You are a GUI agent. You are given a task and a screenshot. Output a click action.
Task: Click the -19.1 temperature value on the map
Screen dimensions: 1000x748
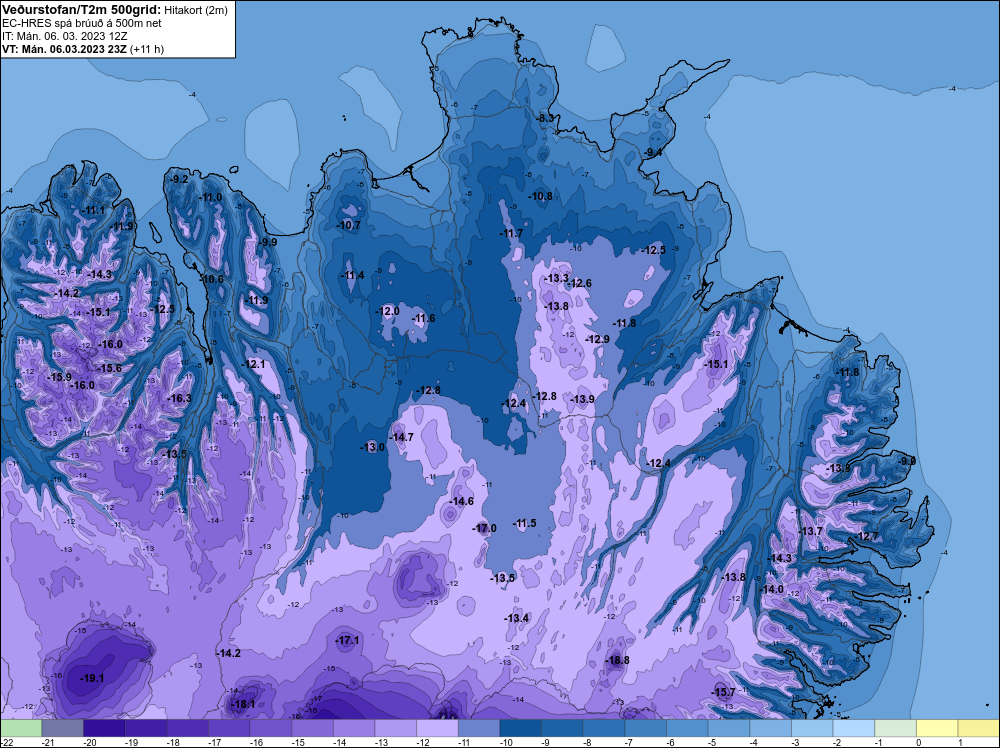coord(92,678)
